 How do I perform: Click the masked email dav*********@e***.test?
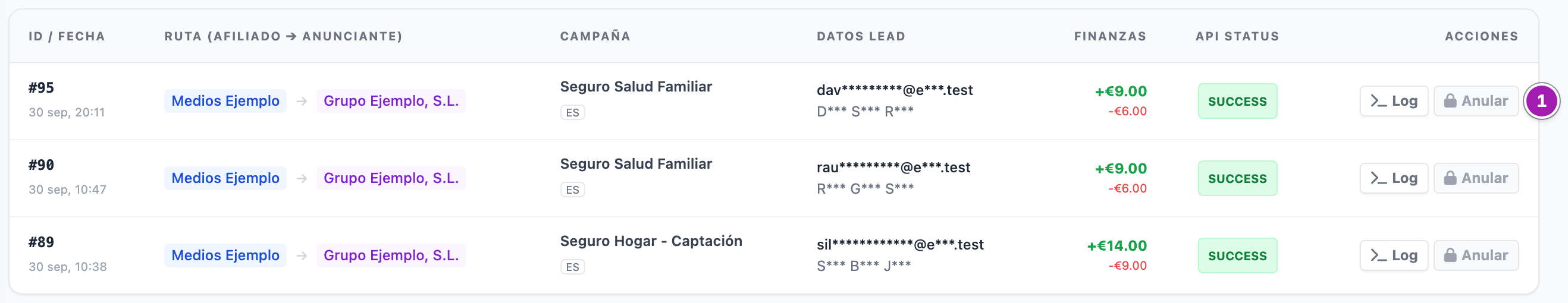tap(894, 91)
